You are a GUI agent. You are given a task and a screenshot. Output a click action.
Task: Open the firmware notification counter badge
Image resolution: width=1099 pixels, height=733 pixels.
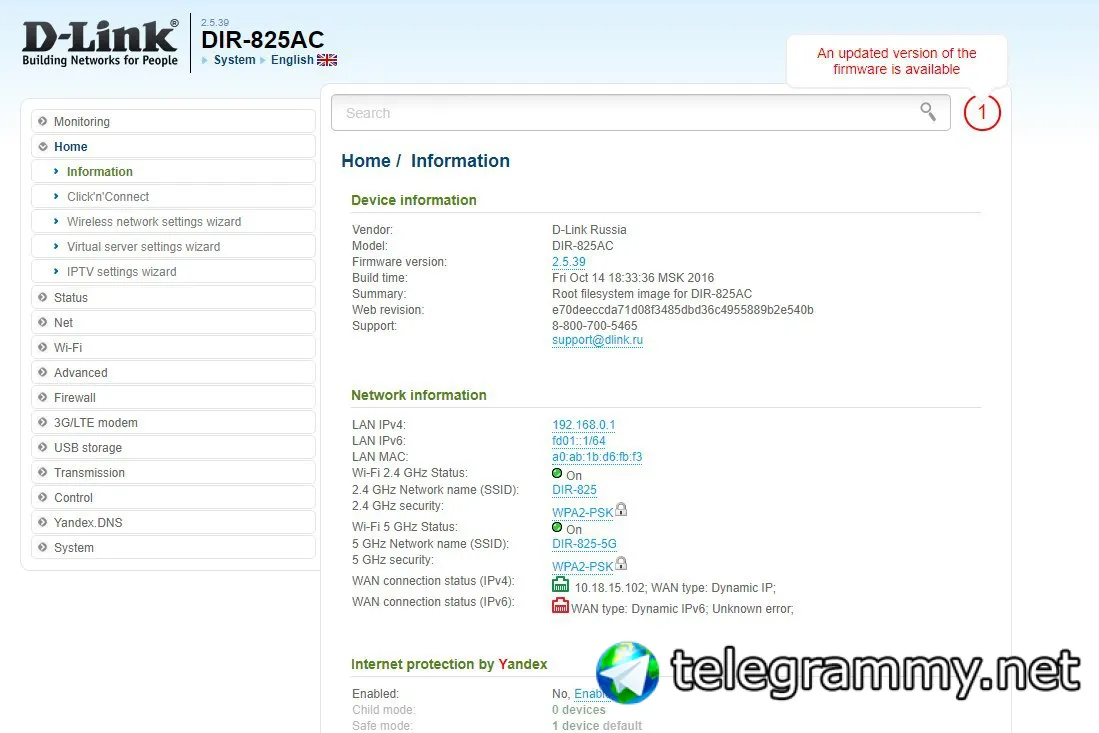[982, 112]
